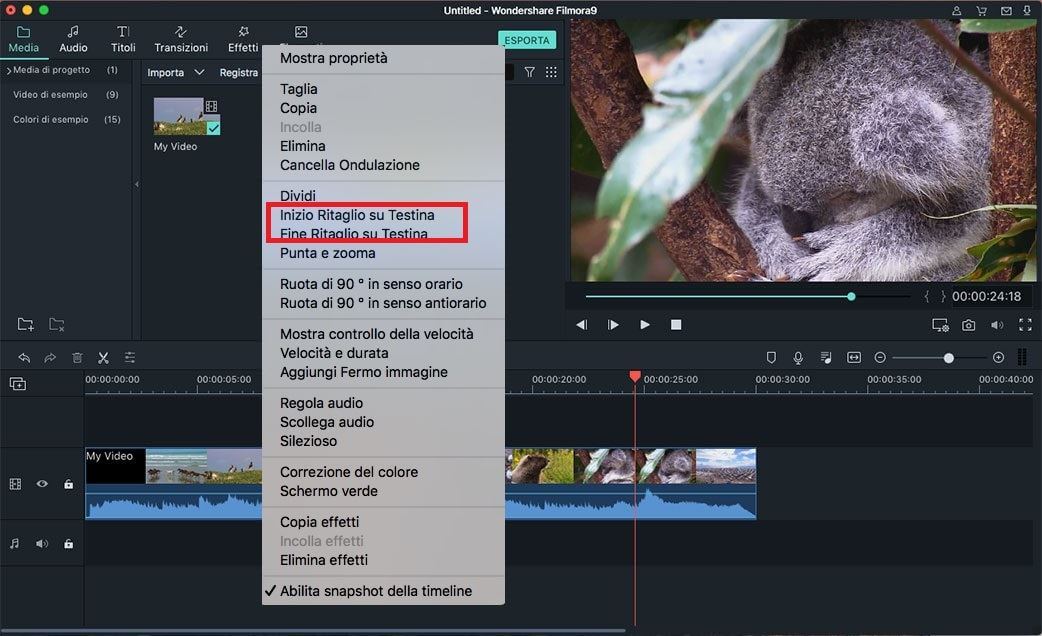
Task: Switch to the Audio tab
Action: pyautogui.click(x=73, y=40)
